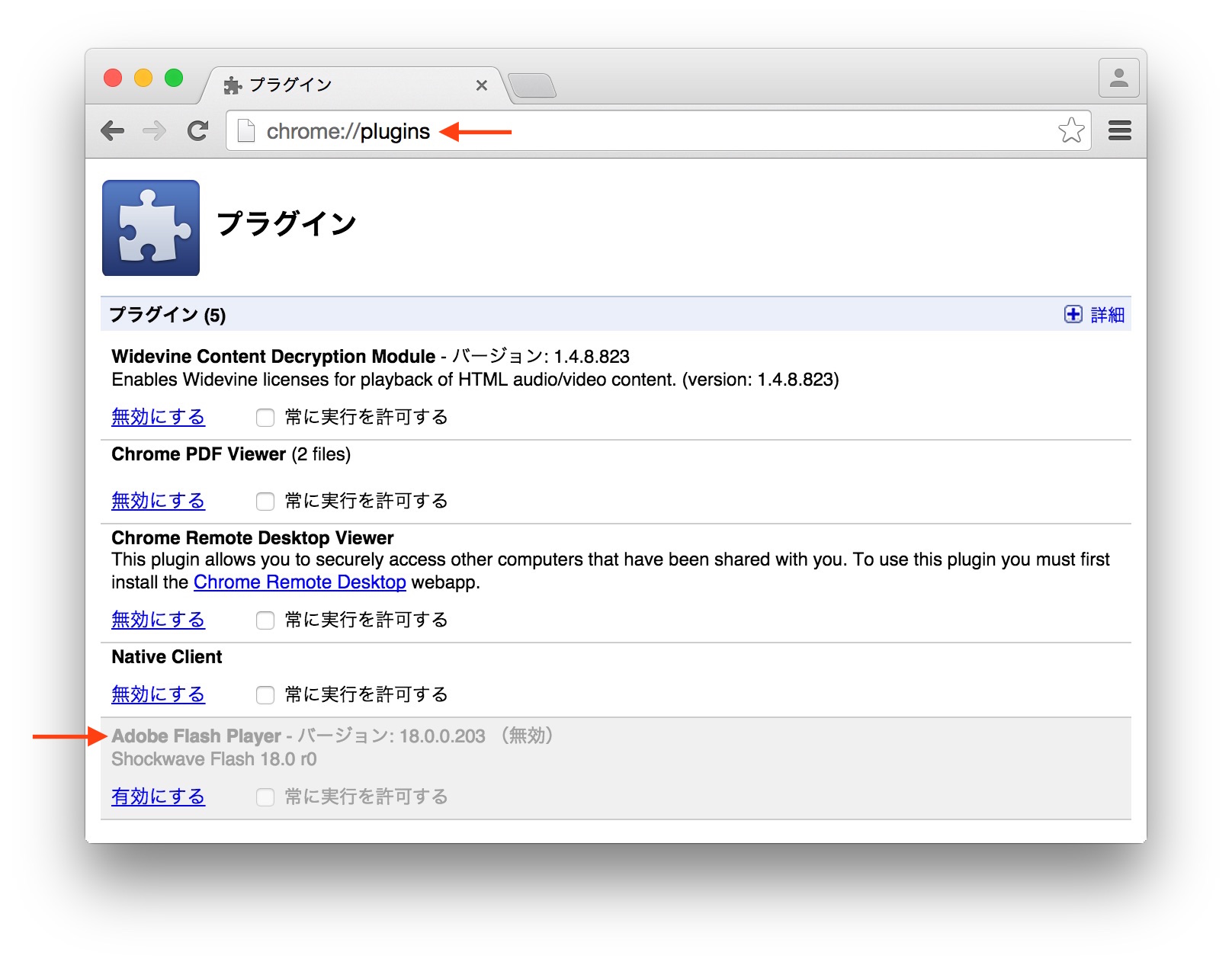
Task: Click the large プラグイン page heading
Action: coord(287,224)
